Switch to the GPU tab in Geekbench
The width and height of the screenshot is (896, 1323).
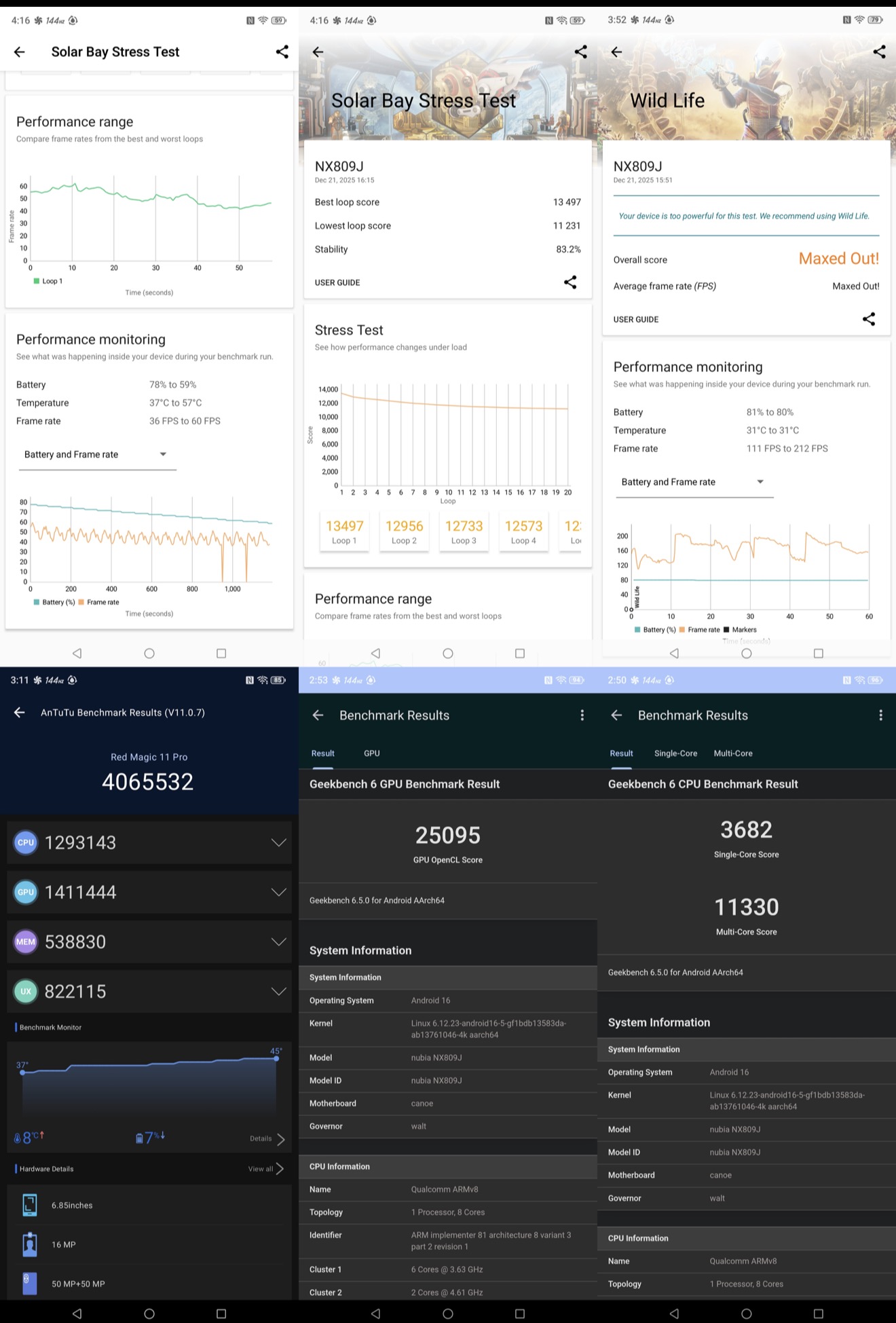coord(371,753)
